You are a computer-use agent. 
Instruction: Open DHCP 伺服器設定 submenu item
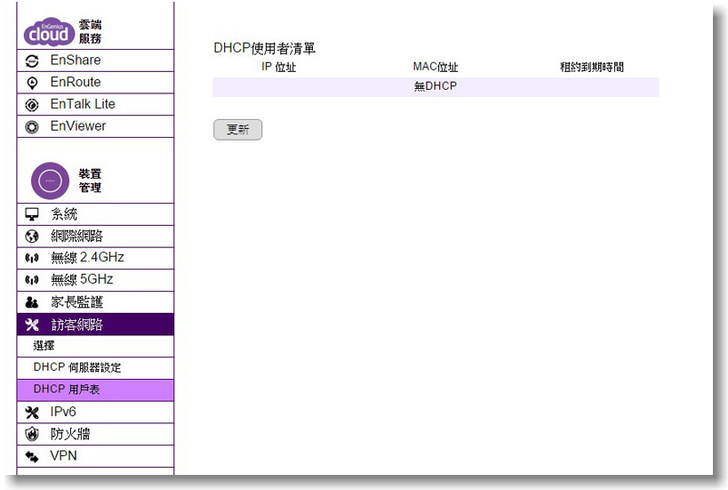(77, 368)
